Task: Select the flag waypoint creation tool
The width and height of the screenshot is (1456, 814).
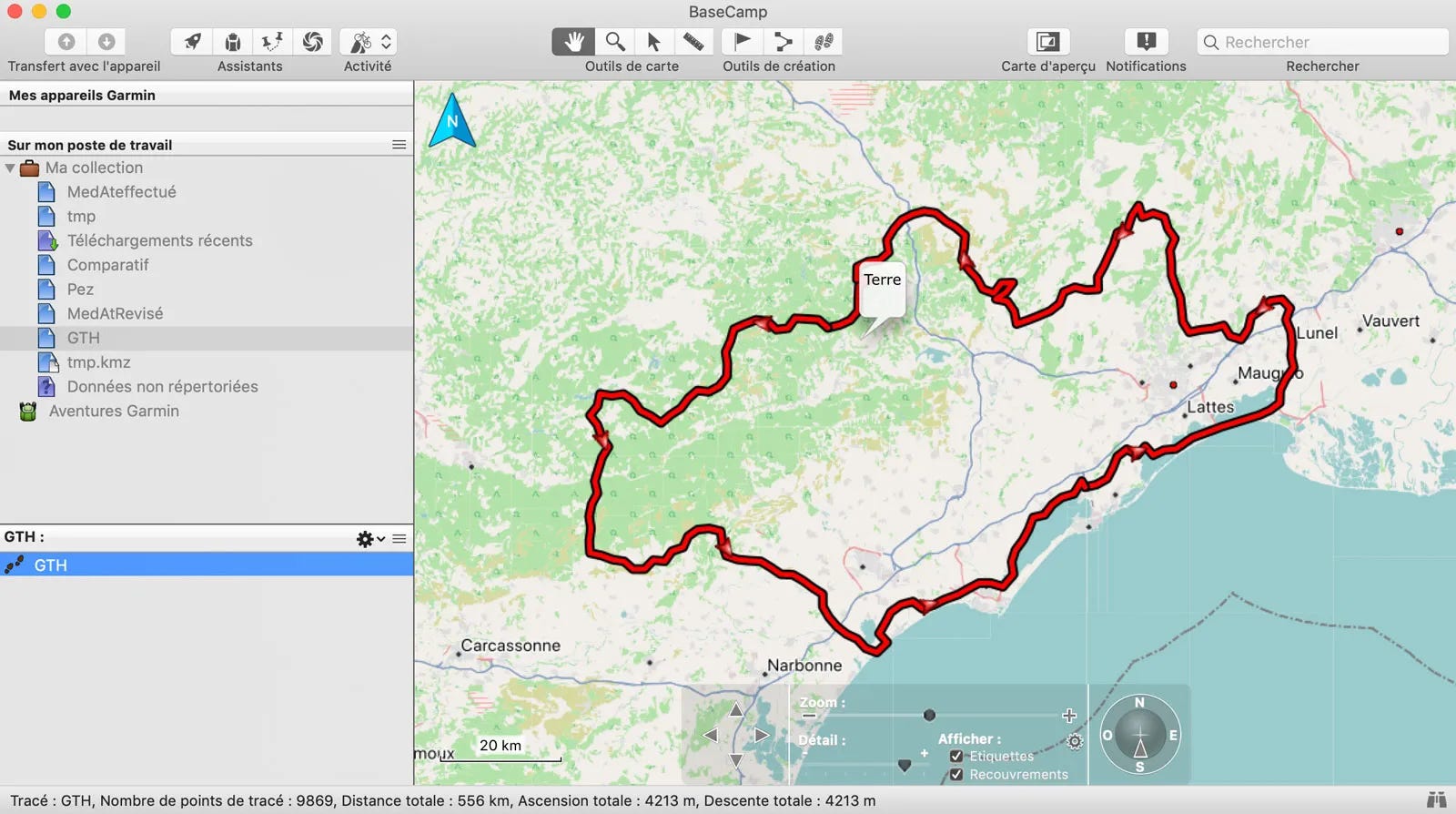Action: (x=742, y=42)
